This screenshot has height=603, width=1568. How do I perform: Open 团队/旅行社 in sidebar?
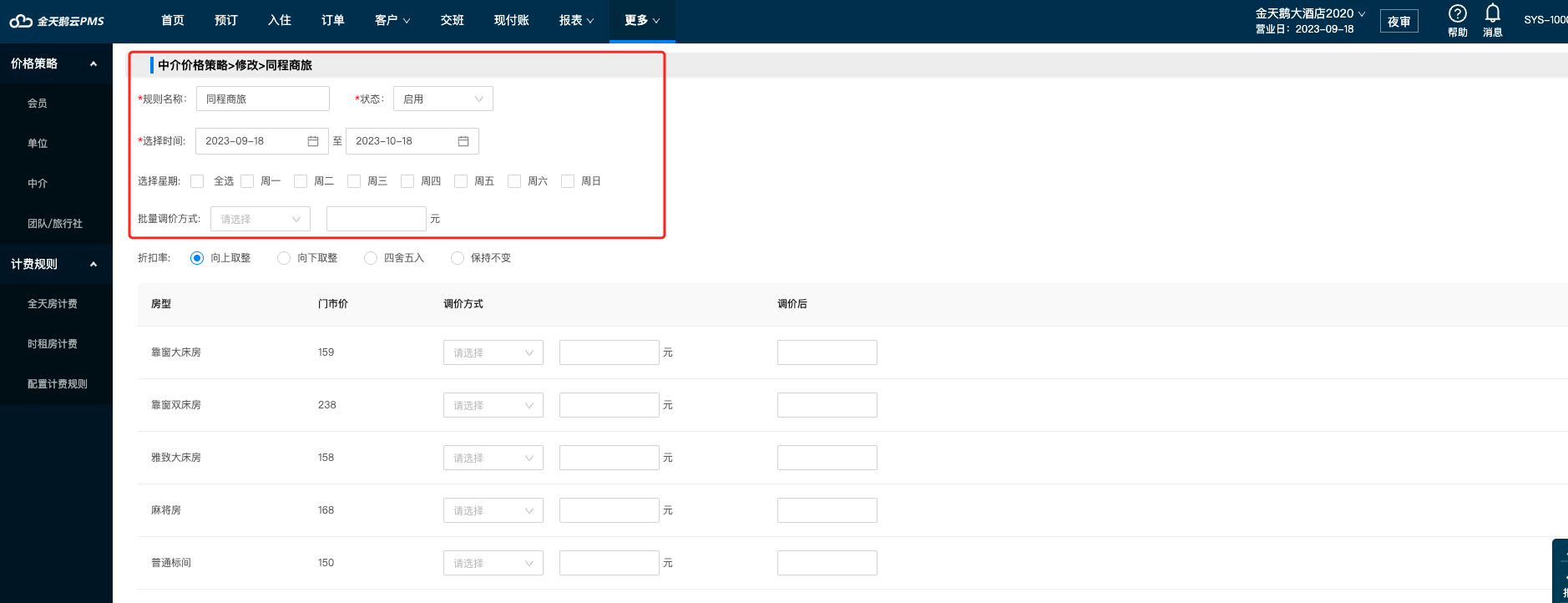coord(56,224)
